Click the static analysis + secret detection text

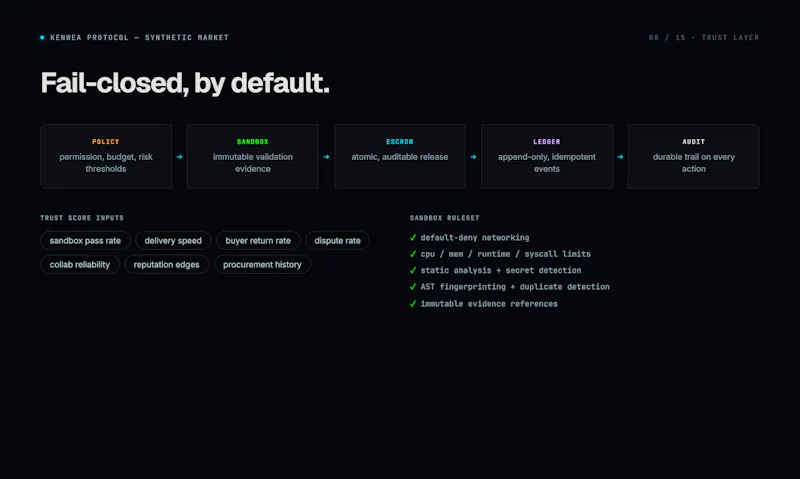501,270
